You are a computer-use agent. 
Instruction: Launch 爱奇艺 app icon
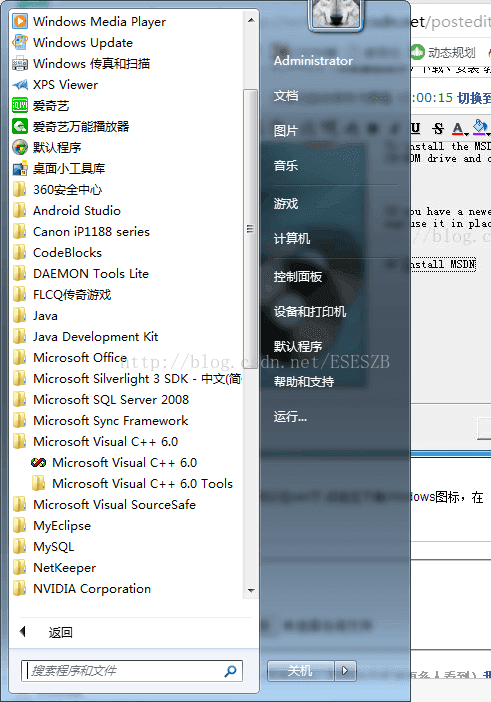[x=20, y=106]
